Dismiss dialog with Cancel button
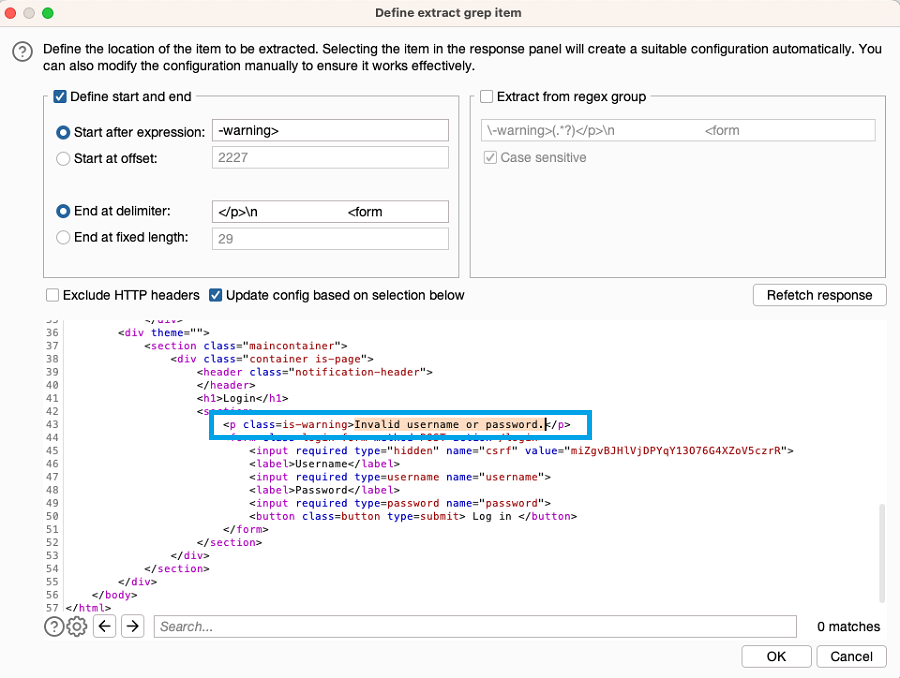This screenshot has height=678, width=900. coord(851,656)
